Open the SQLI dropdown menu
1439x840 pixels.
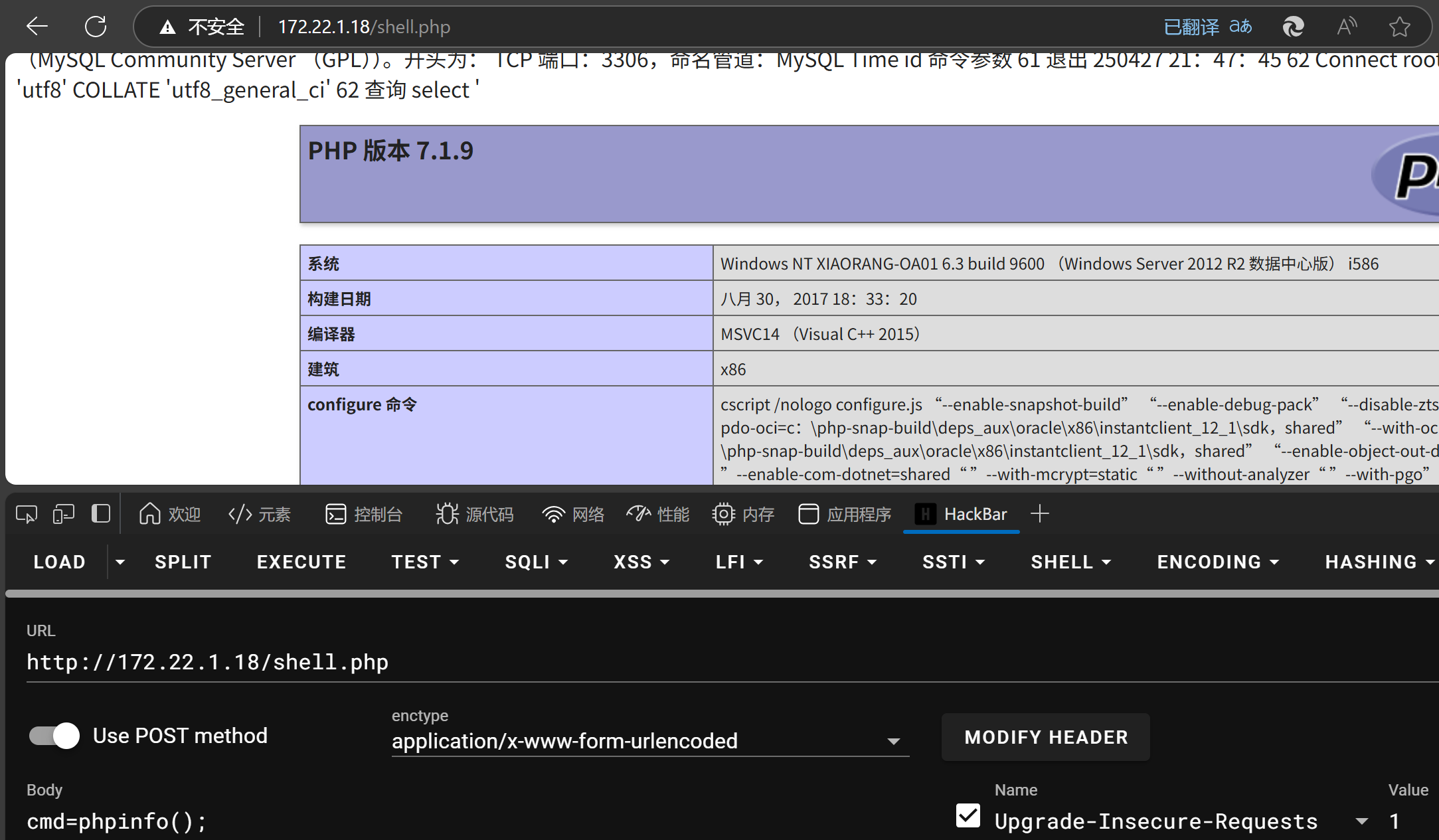(537, 562)
